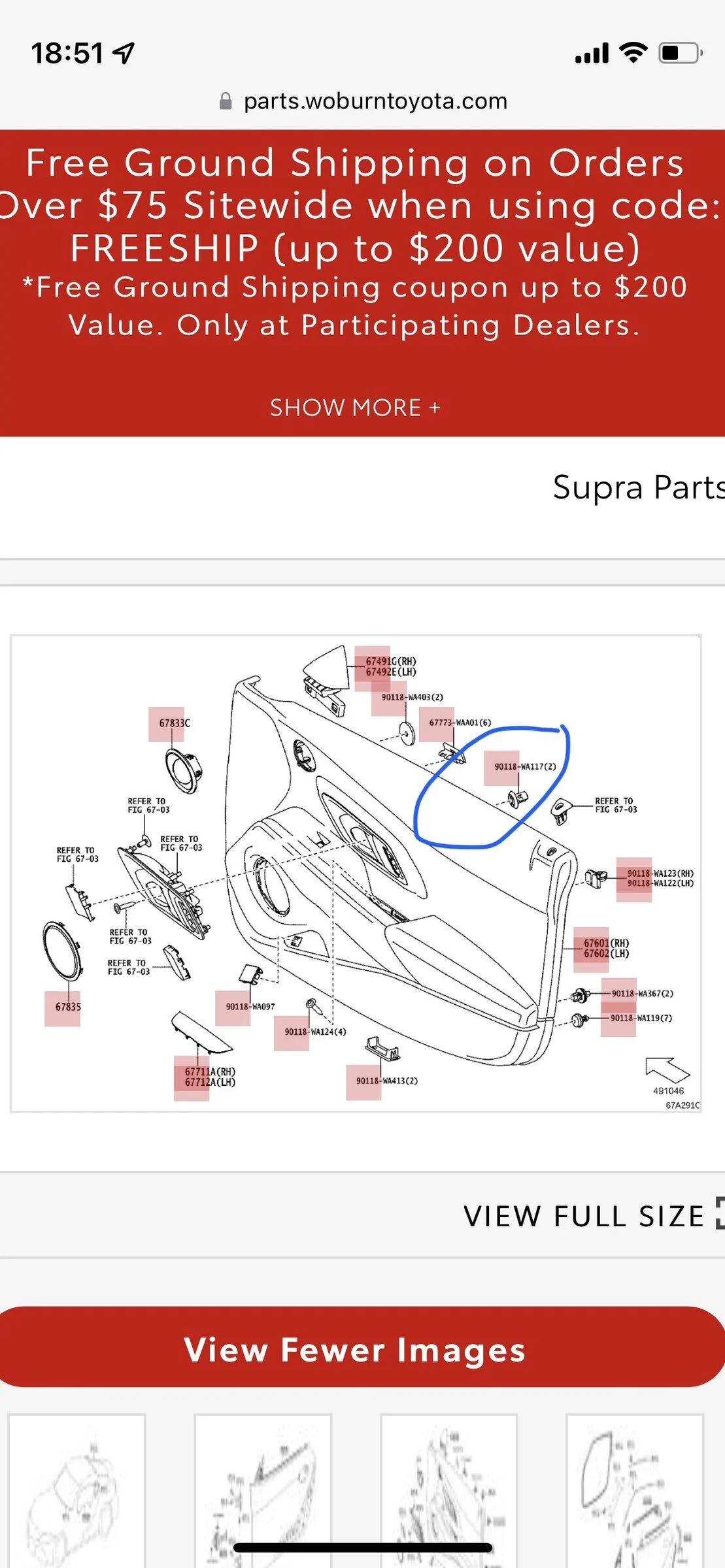Viewport: 725px width, 1568px height.
Task: Open third door diagram thumbnail
Action: click(449, 1490)
